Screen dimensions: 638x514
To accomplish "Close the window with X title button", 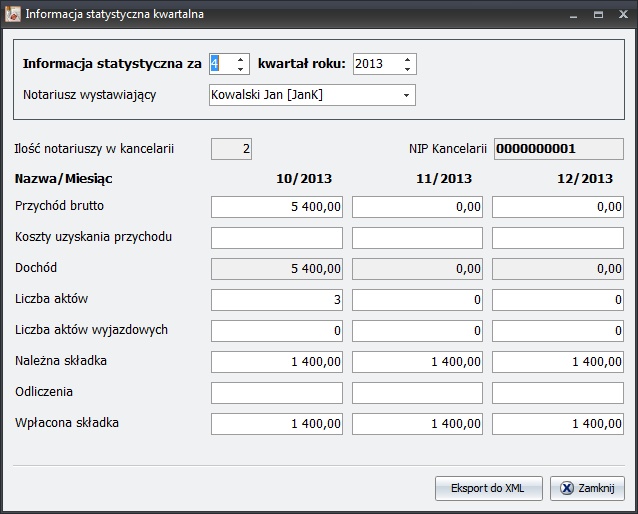I will pos(622,14).
